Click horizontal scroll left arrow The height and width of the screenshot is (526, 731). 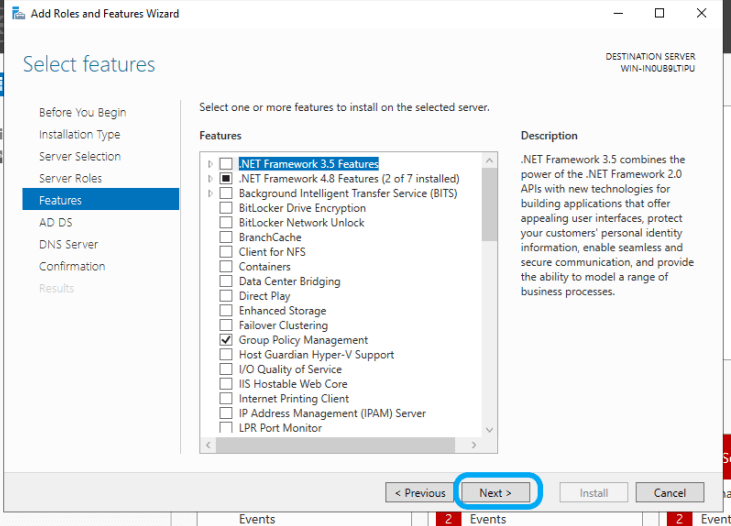pyautogui.click(x=208, y=445)
